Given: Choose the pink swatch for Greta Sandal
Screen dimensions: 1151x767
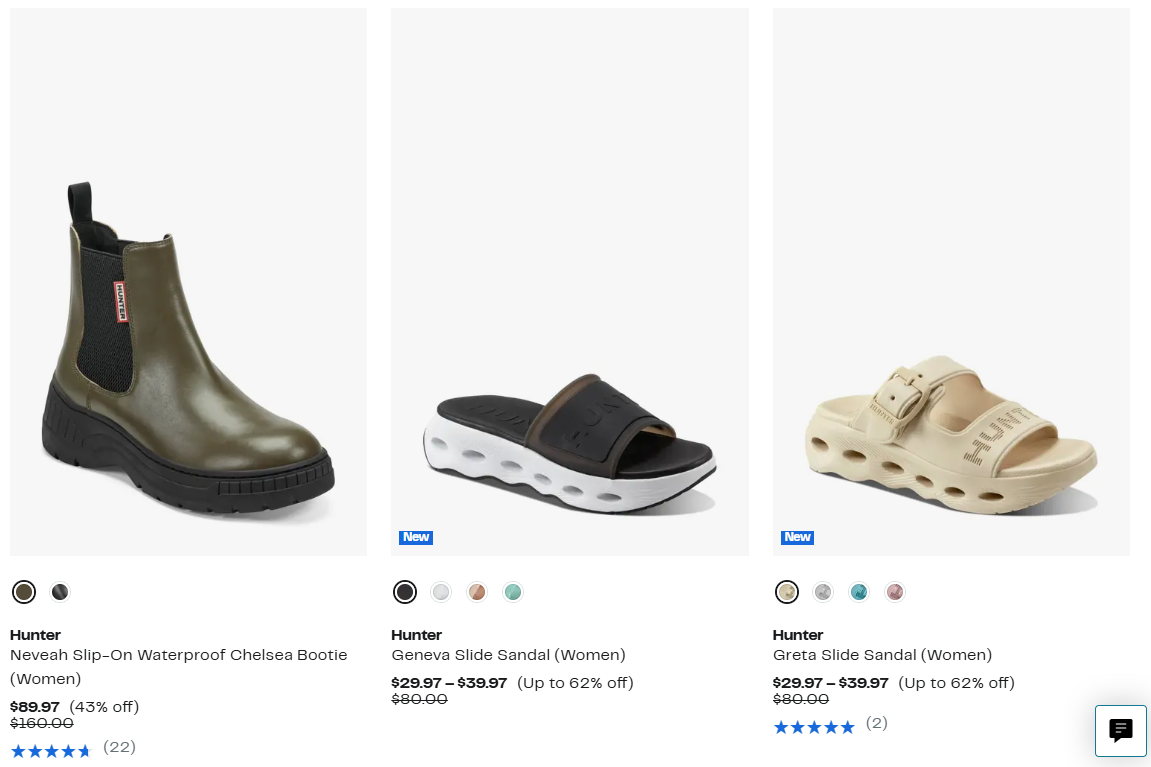Looking at the screenshot, I should pos(895,592).
